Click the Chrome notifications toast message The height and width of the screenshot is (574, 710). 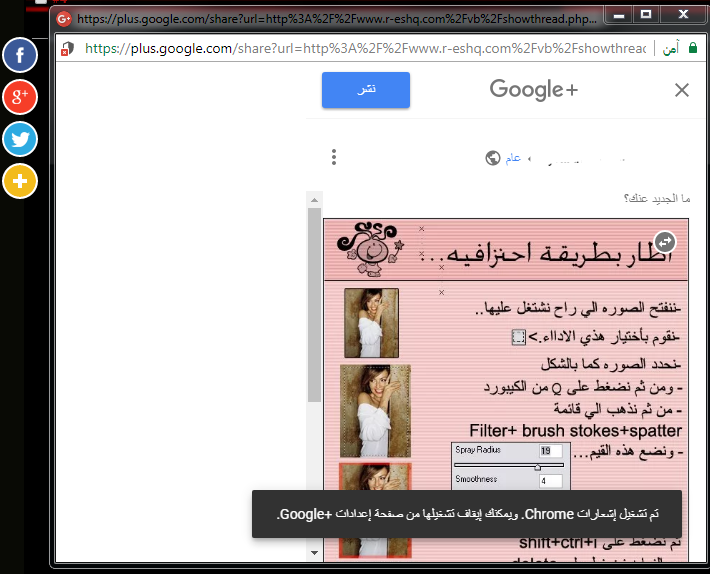point(467,514)
